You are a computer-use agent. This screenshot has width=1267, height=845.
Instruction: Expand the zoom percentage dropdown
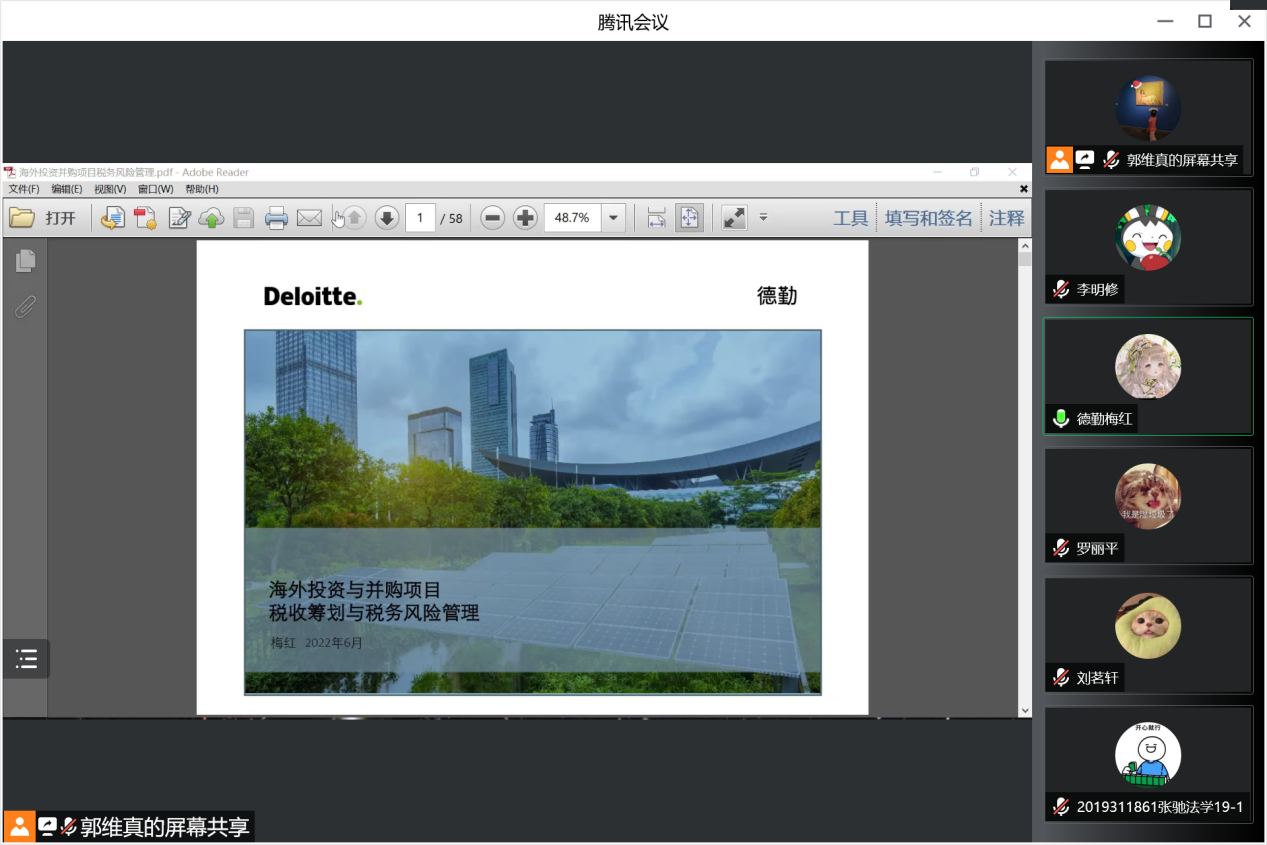[614, 218]
